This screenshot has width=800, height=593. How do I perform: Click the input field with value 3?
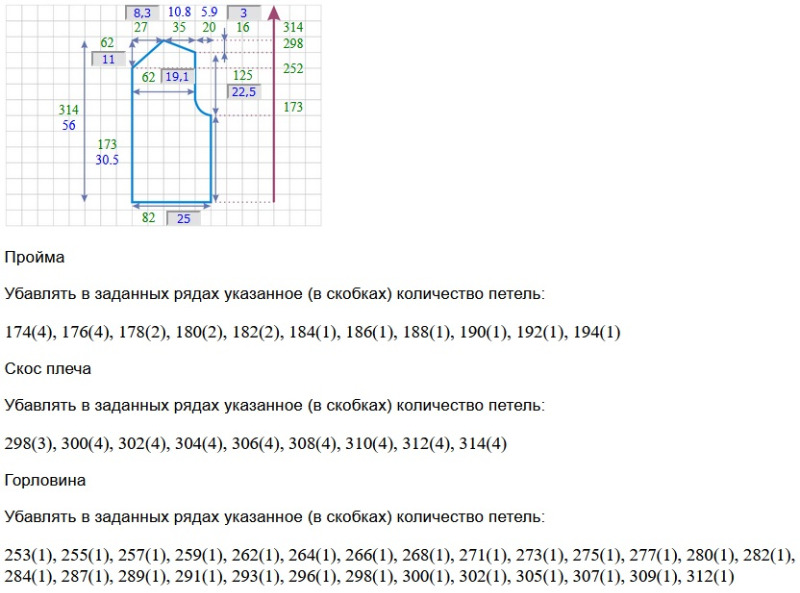pos(244,13)
